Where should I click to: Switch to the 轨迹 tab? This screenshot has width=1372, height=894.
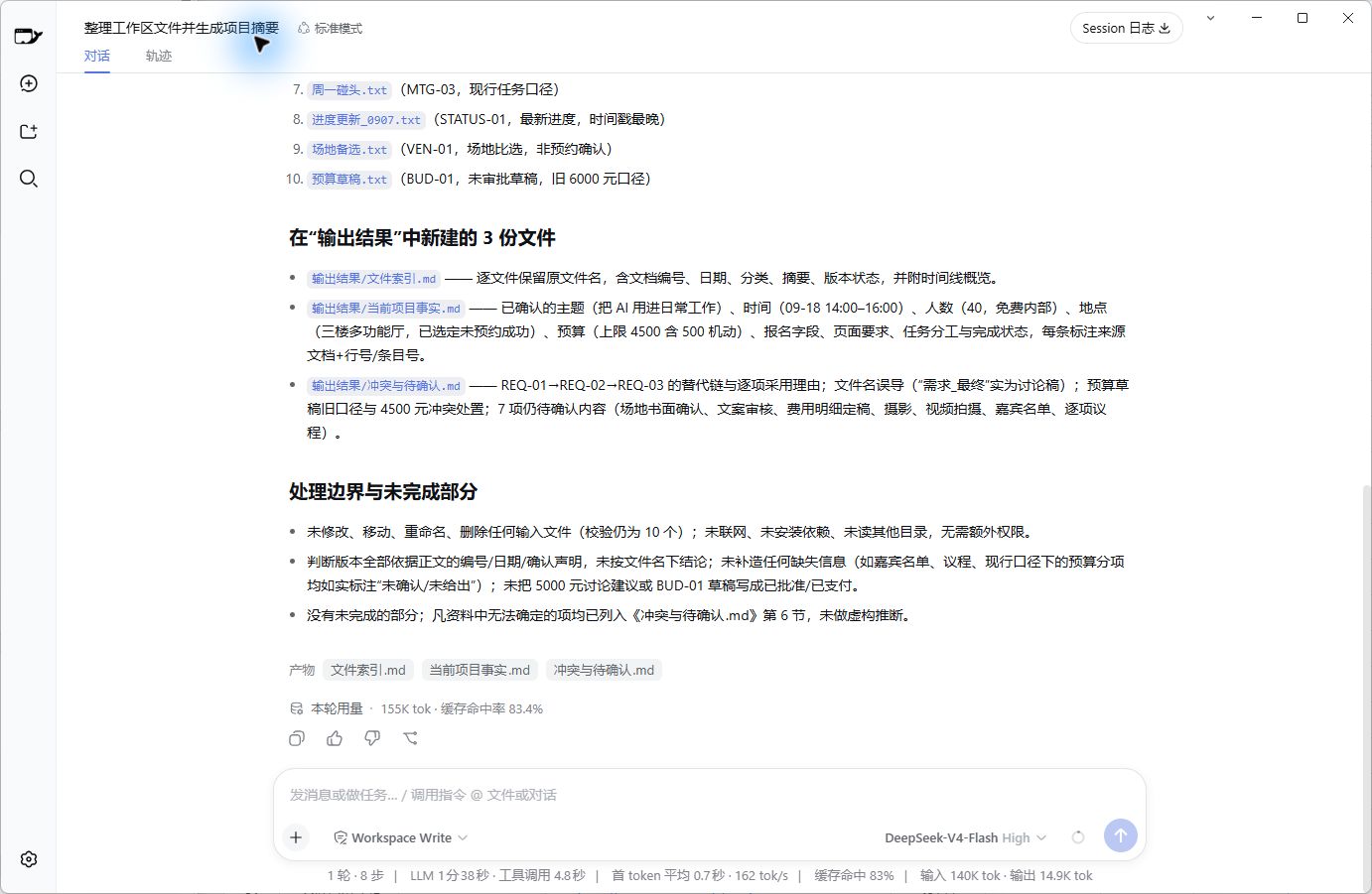point(159,57)
